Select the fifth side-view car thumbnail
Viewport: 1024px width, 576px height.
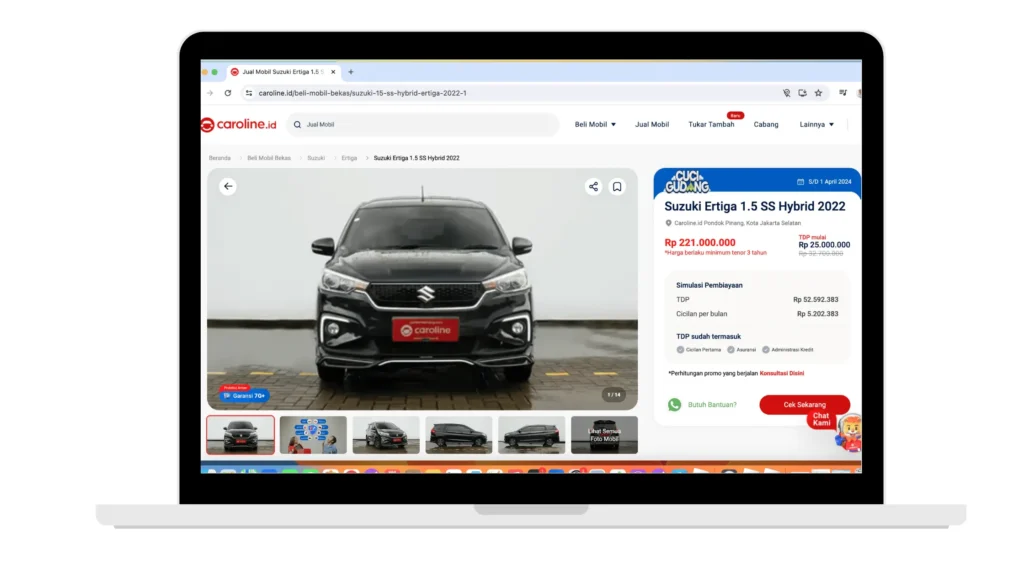click(x=532, y=435)
